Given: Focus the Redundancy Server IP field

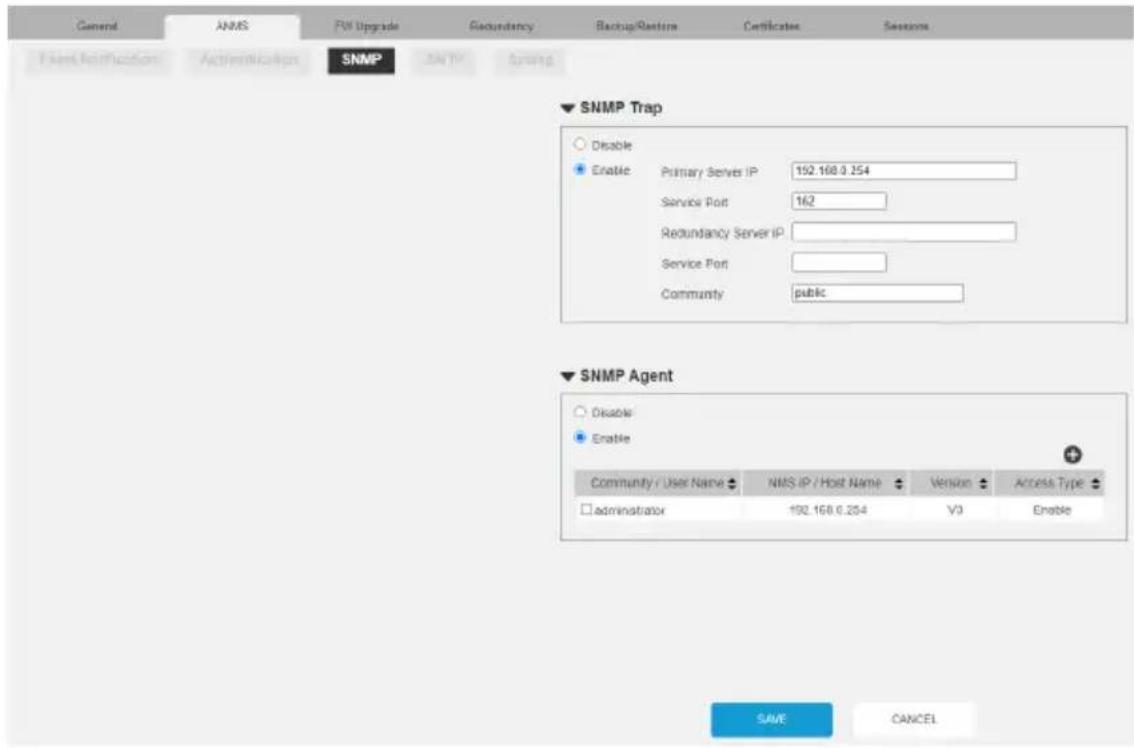Looking at the screenshot, I should click(x=903, y=232).
